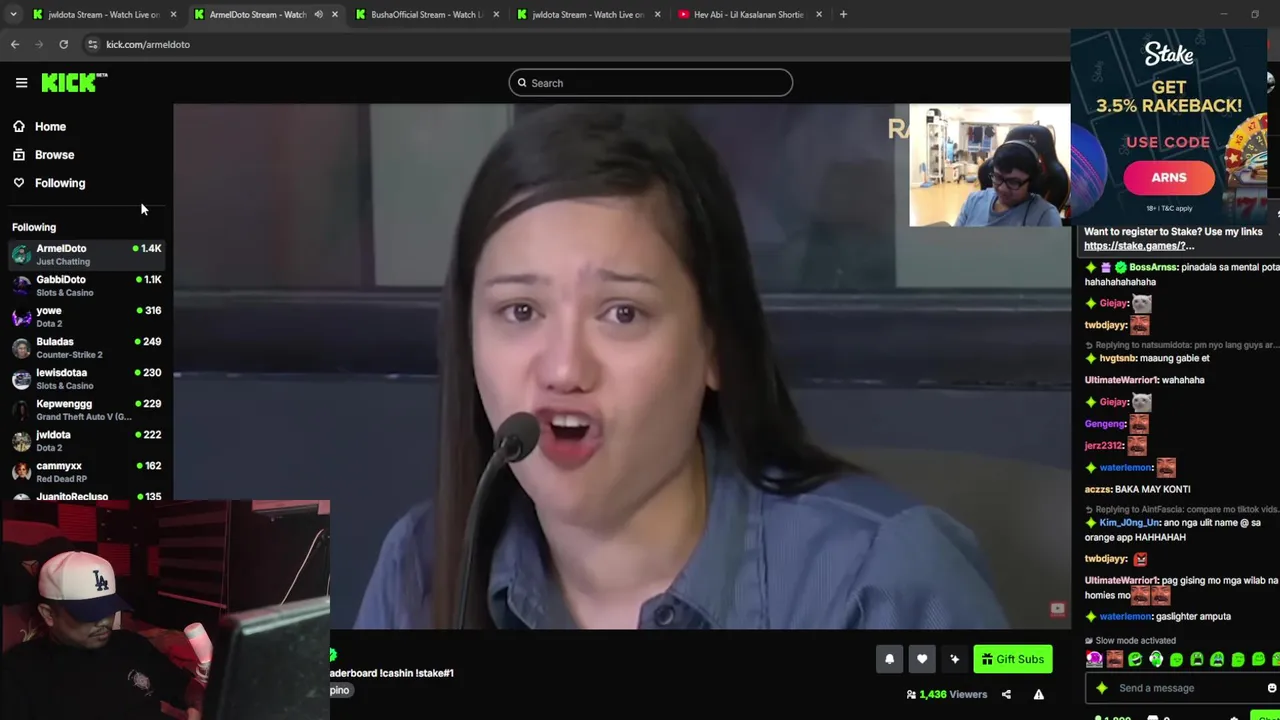Open the stake.games link
The width and height of the screenshot is (1280, 720).
[x=1139, y=246]
